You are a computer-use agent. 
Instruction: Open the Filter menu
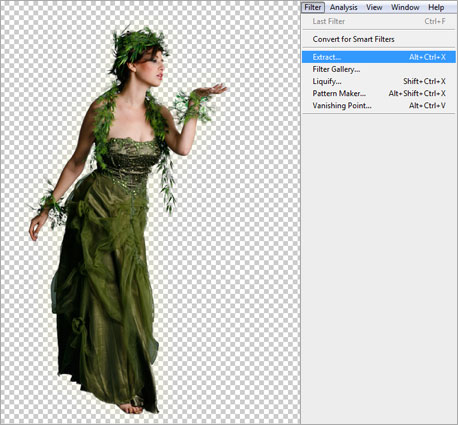[x=313, y=7]
